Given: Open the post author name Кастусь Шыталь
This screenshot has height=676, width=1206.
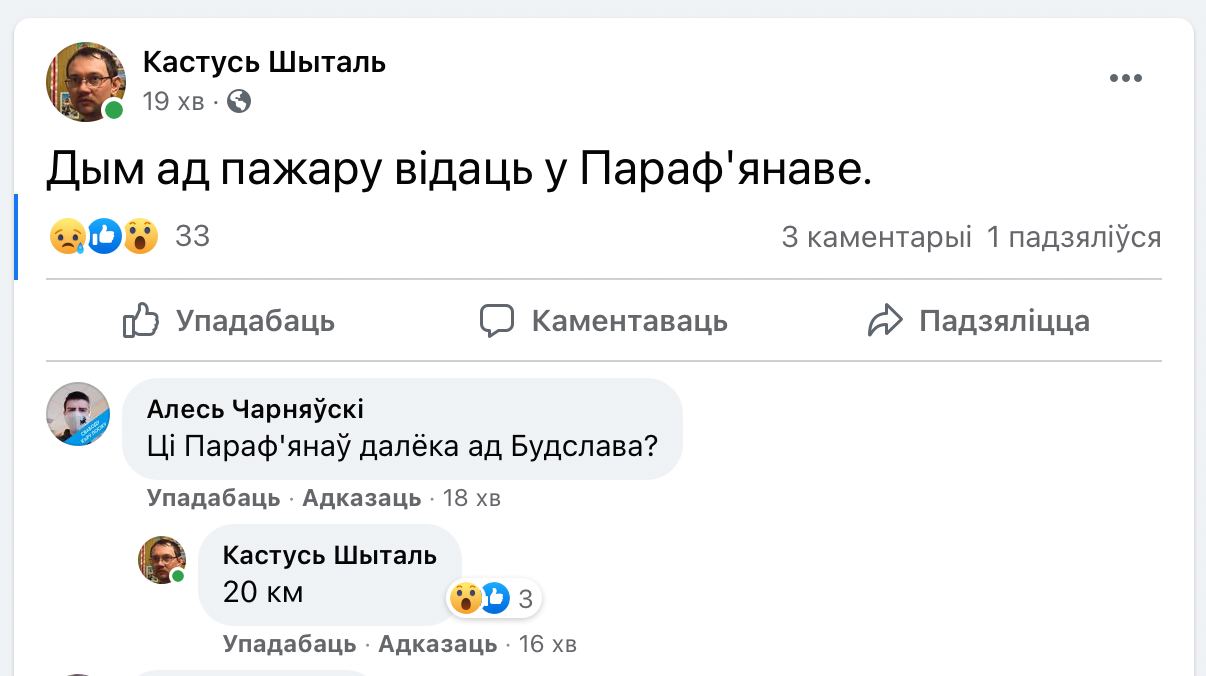Looking at the screenshot, I should click(264, 62).
